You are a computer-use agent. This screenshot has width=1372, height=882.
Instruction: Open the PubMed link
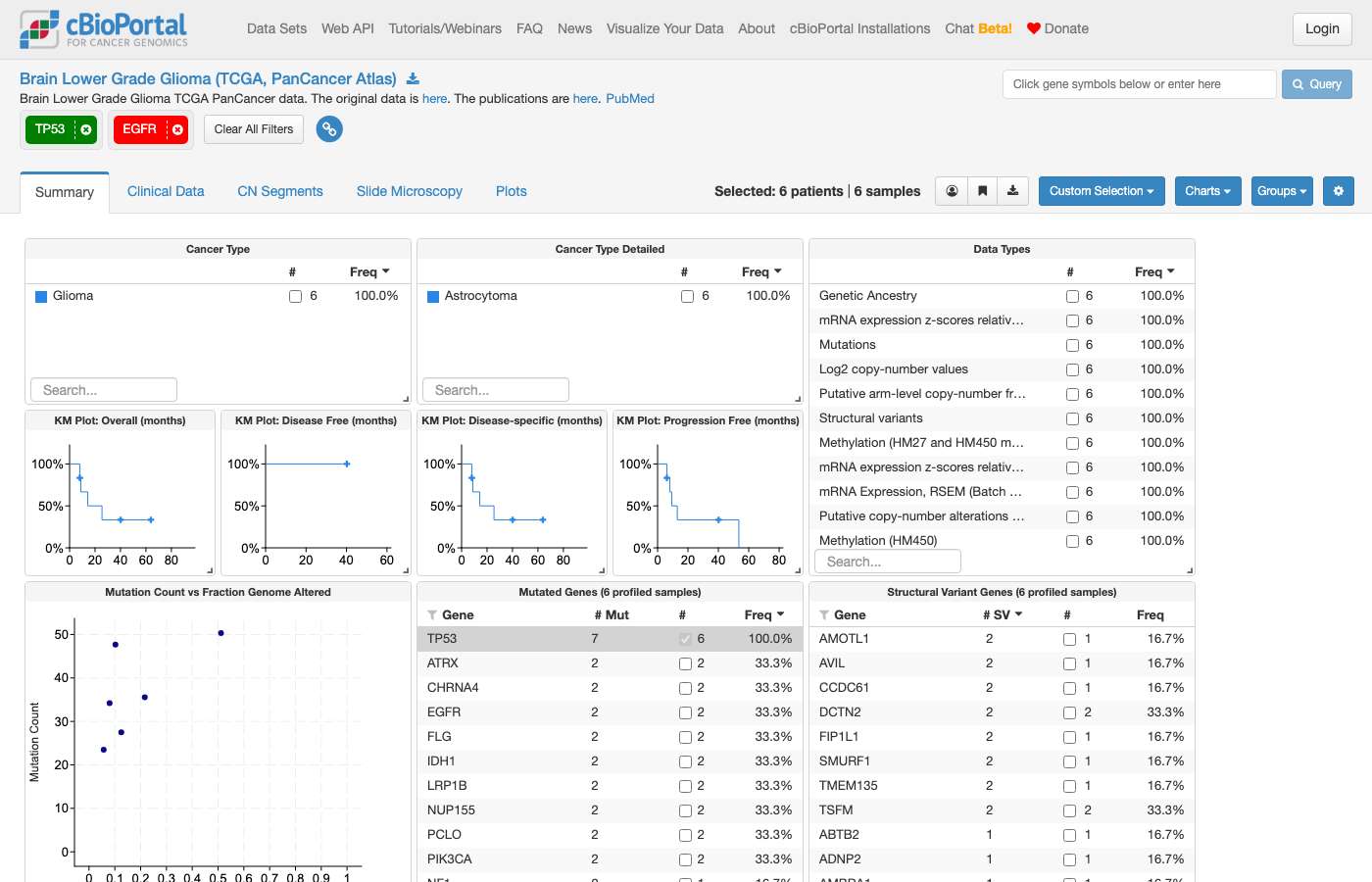630,98
